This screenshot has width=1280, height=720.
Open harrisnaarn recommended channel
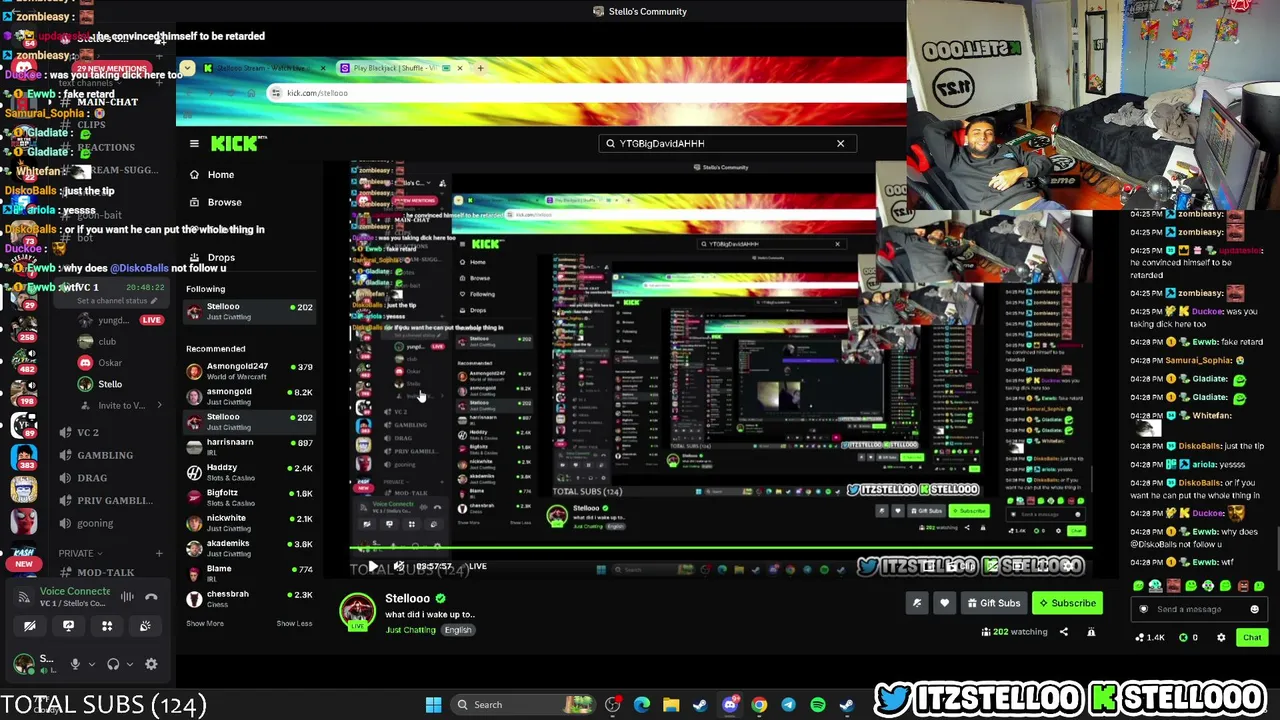coord(249,447)
